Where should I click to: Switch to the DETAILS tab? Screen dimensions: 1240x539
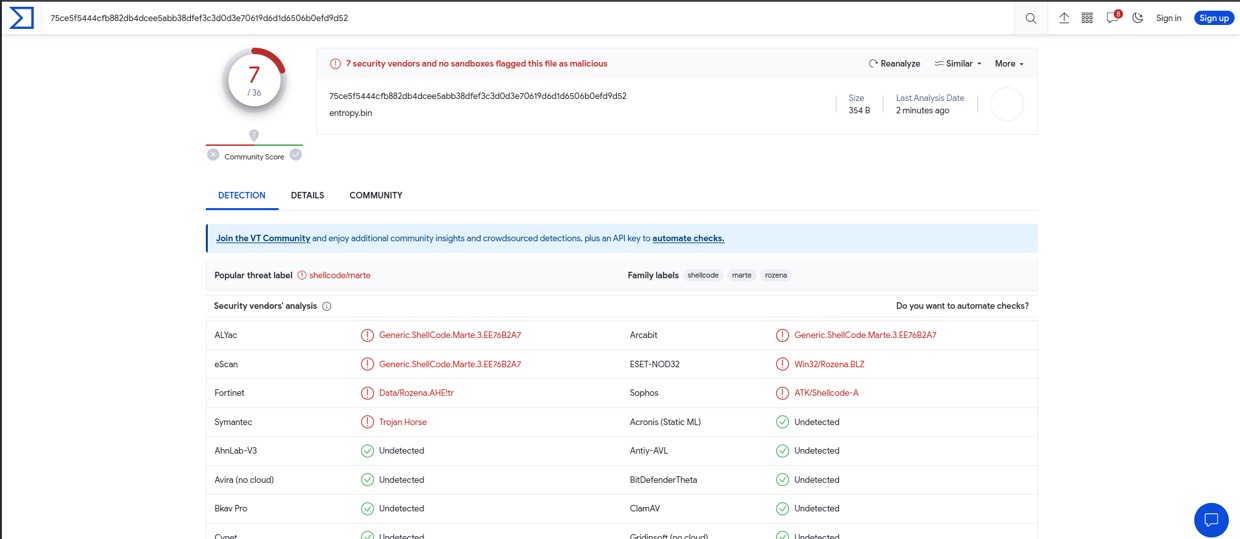click(307, 195)
